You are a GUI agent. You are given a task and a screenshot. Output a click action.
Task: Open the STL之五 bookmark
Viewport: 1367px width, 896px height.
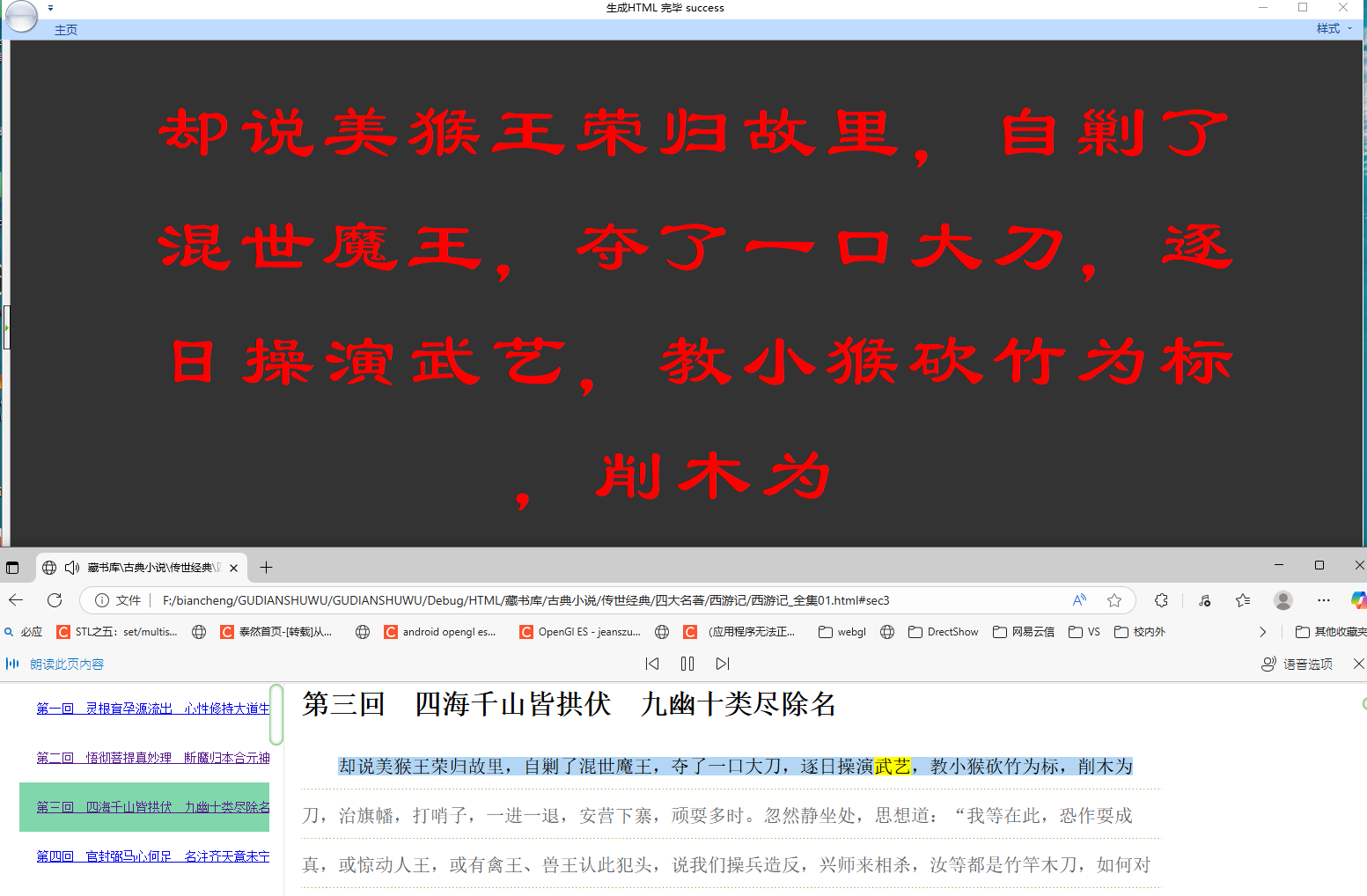click(117, 632)
